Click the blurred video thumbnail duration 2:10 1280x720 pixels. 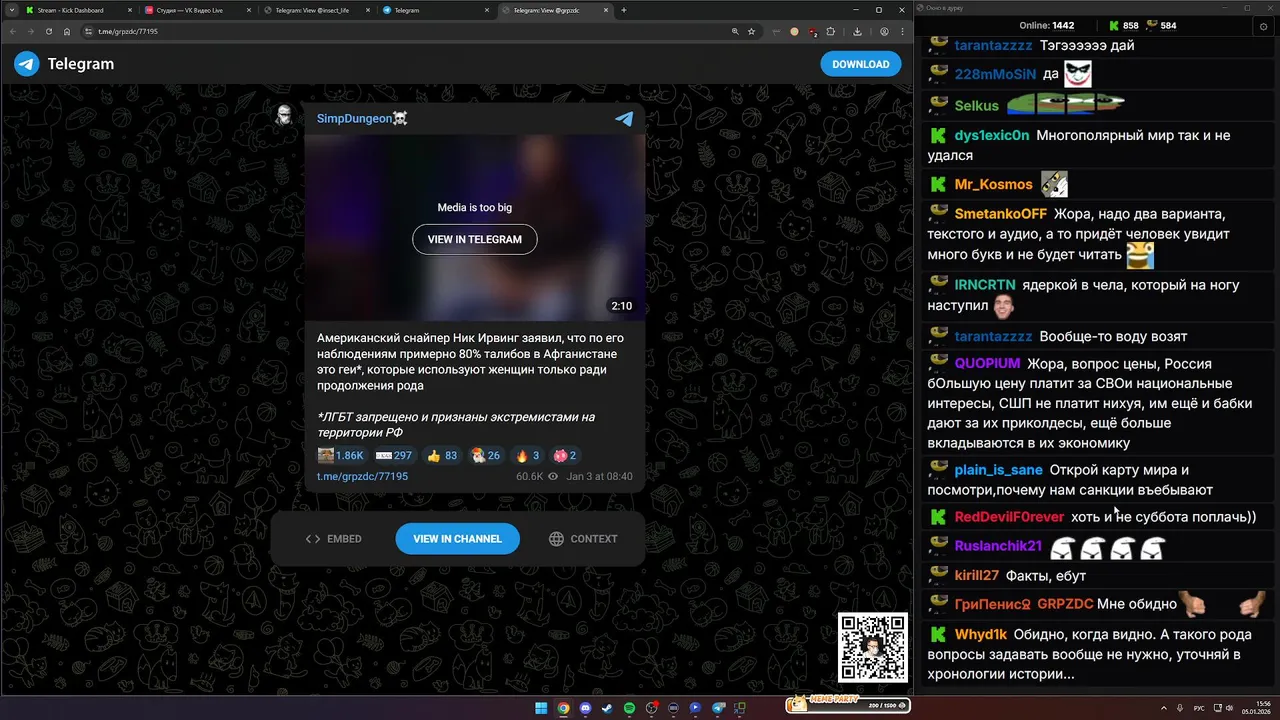[621, 306]
